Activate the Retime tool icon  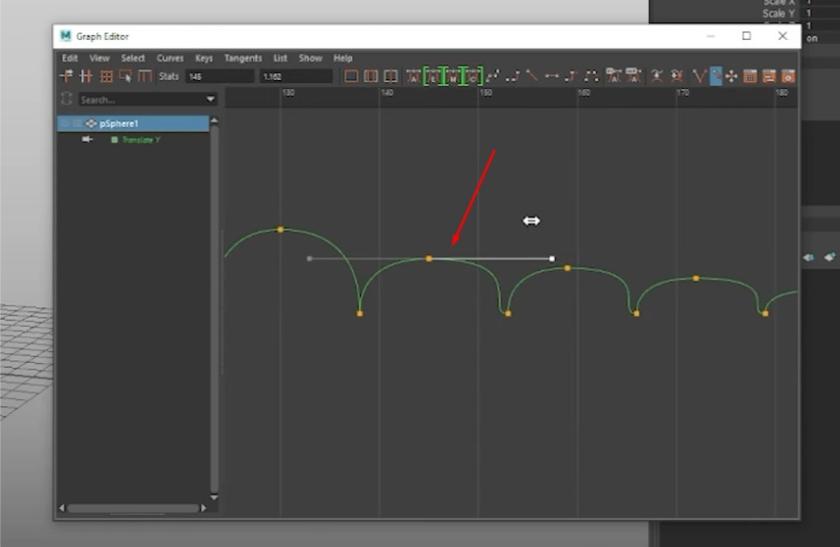tap(145, 76)
